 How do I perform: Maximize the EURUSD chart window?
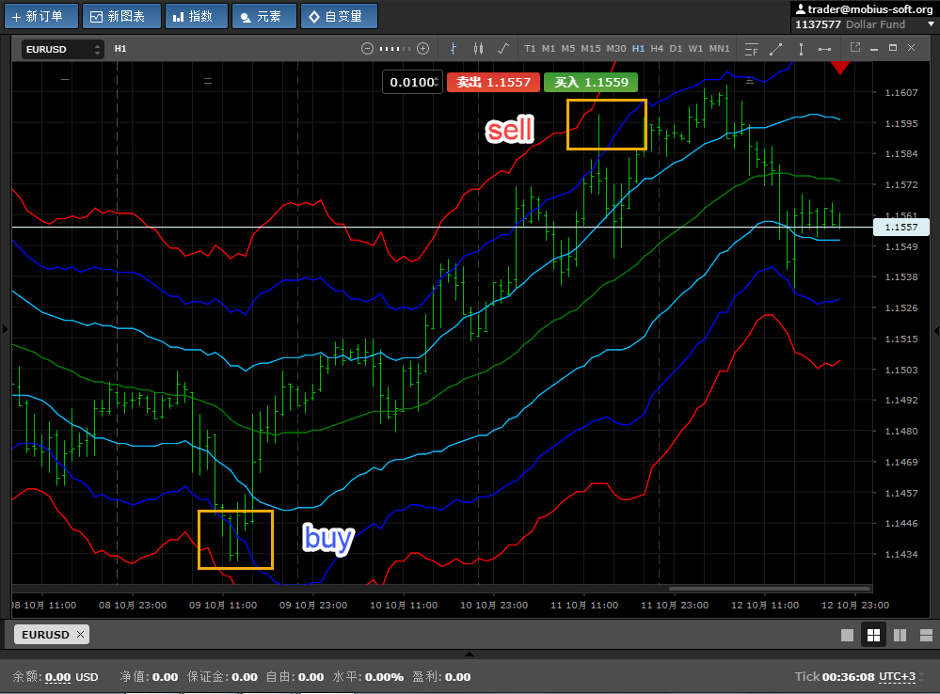tap(893, 47)
